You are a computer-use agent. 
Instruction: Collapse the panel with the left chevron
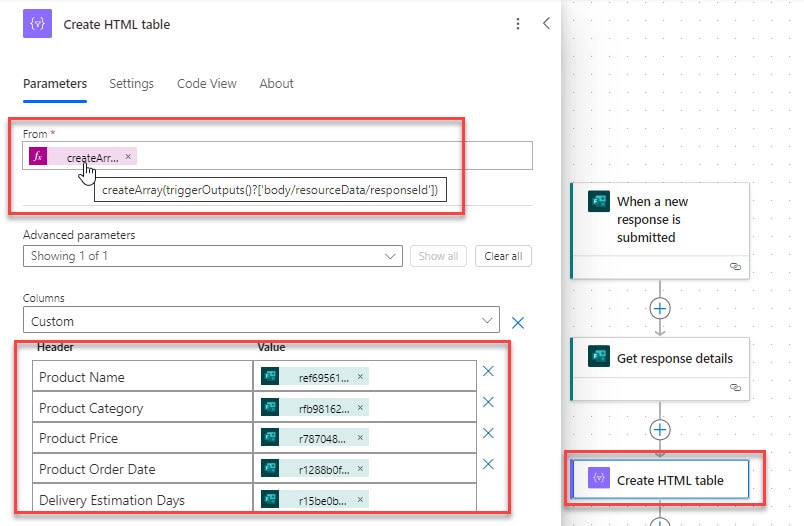click(x=547, y=23)
